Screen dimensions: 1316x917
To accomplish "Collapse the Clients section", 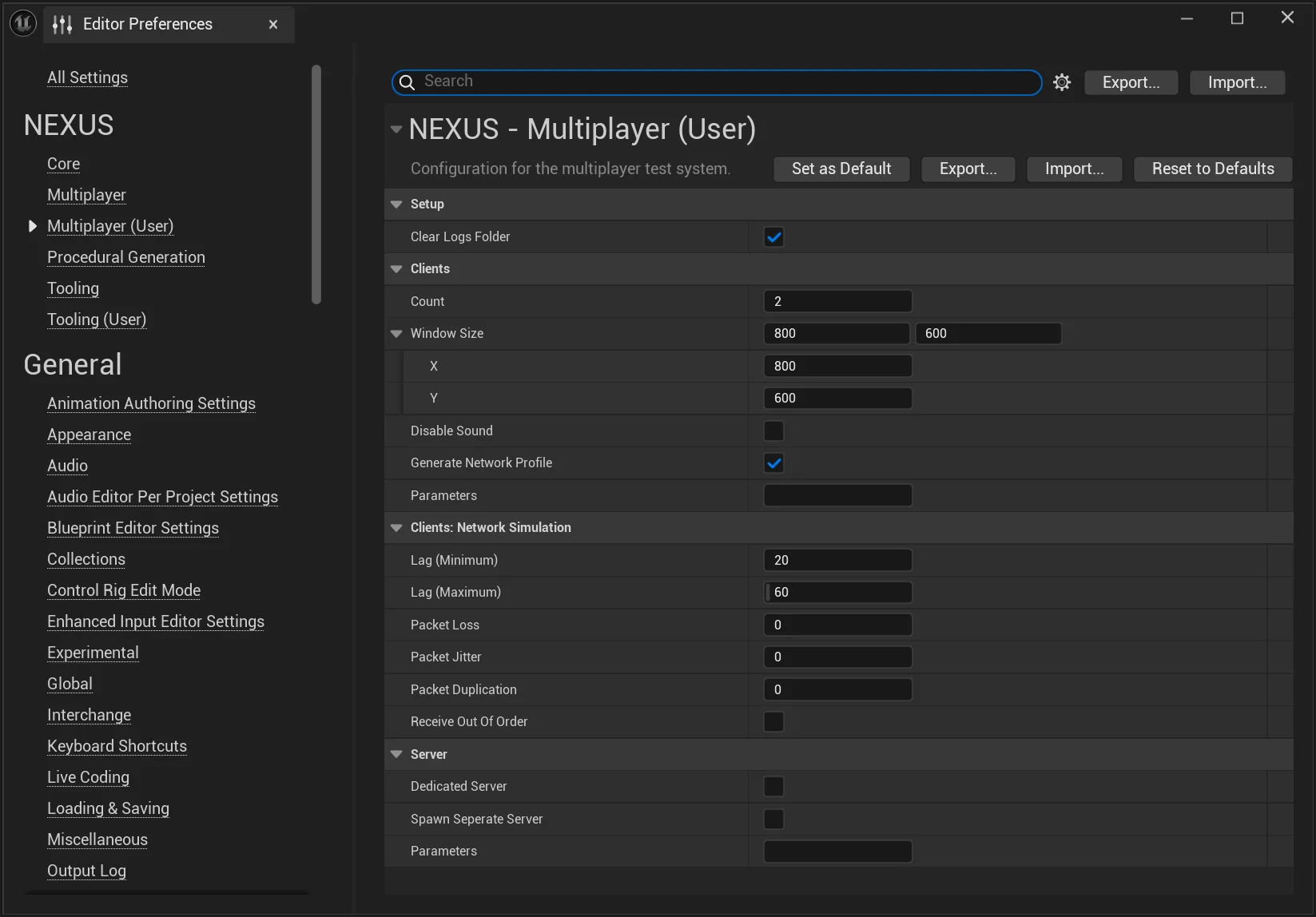I will tap(396, 269).
